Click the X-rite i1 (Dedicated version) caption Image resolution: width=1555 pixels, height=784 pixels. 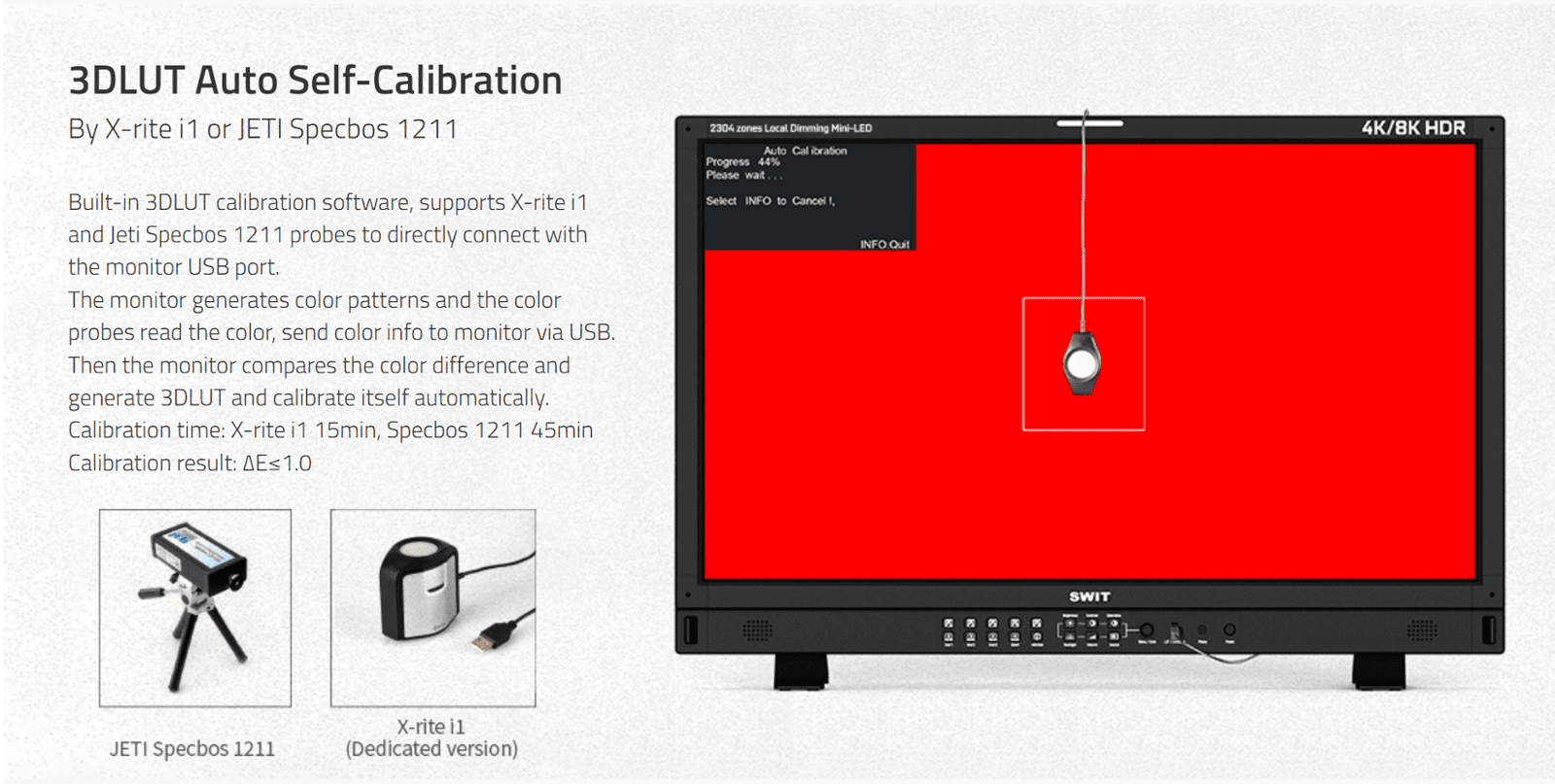click(x=432, y=738)
